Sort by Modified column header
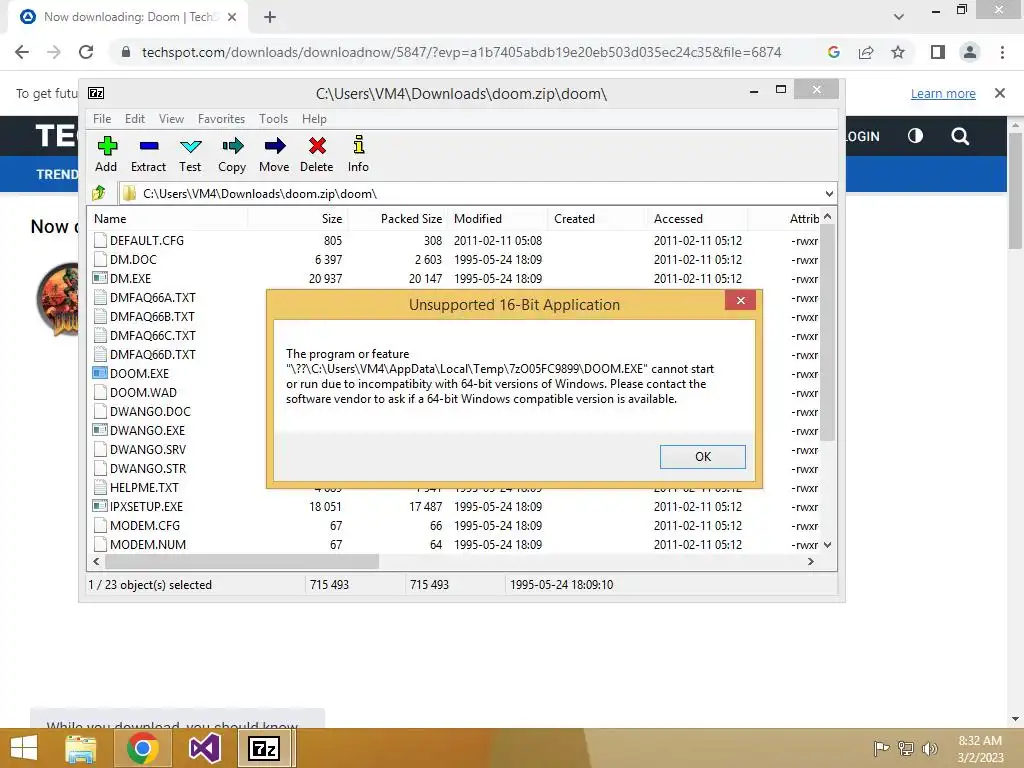1024x768 pixels. 498,219
